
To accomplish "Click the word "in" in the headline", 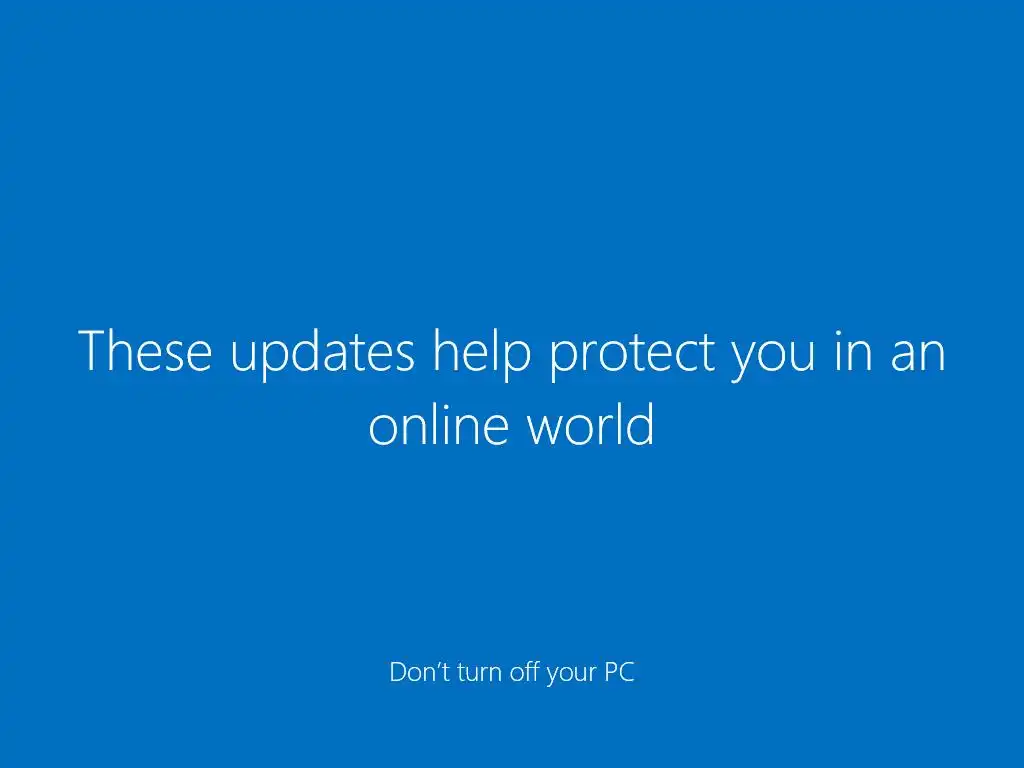I will (x=854, y=351).
